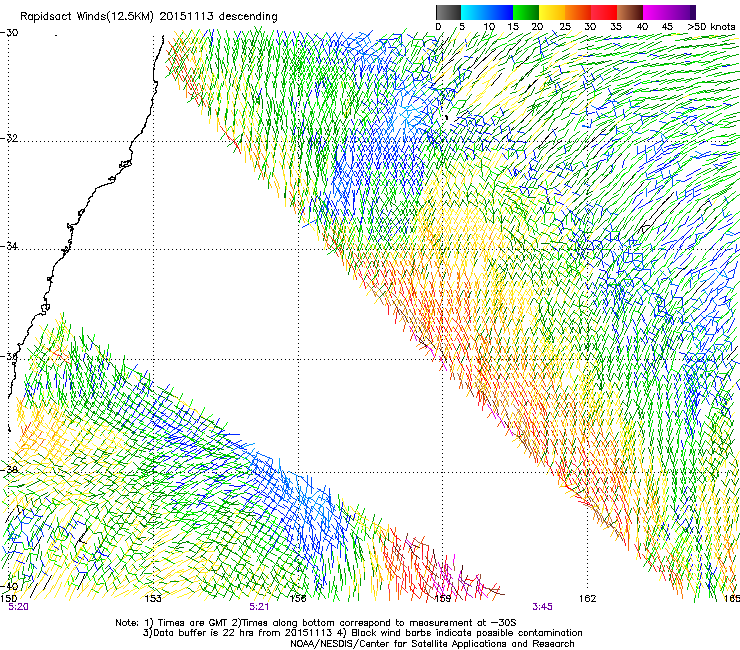Click the '159' longitude label
This screenshot has width=740, height=650.
[442, 599]
